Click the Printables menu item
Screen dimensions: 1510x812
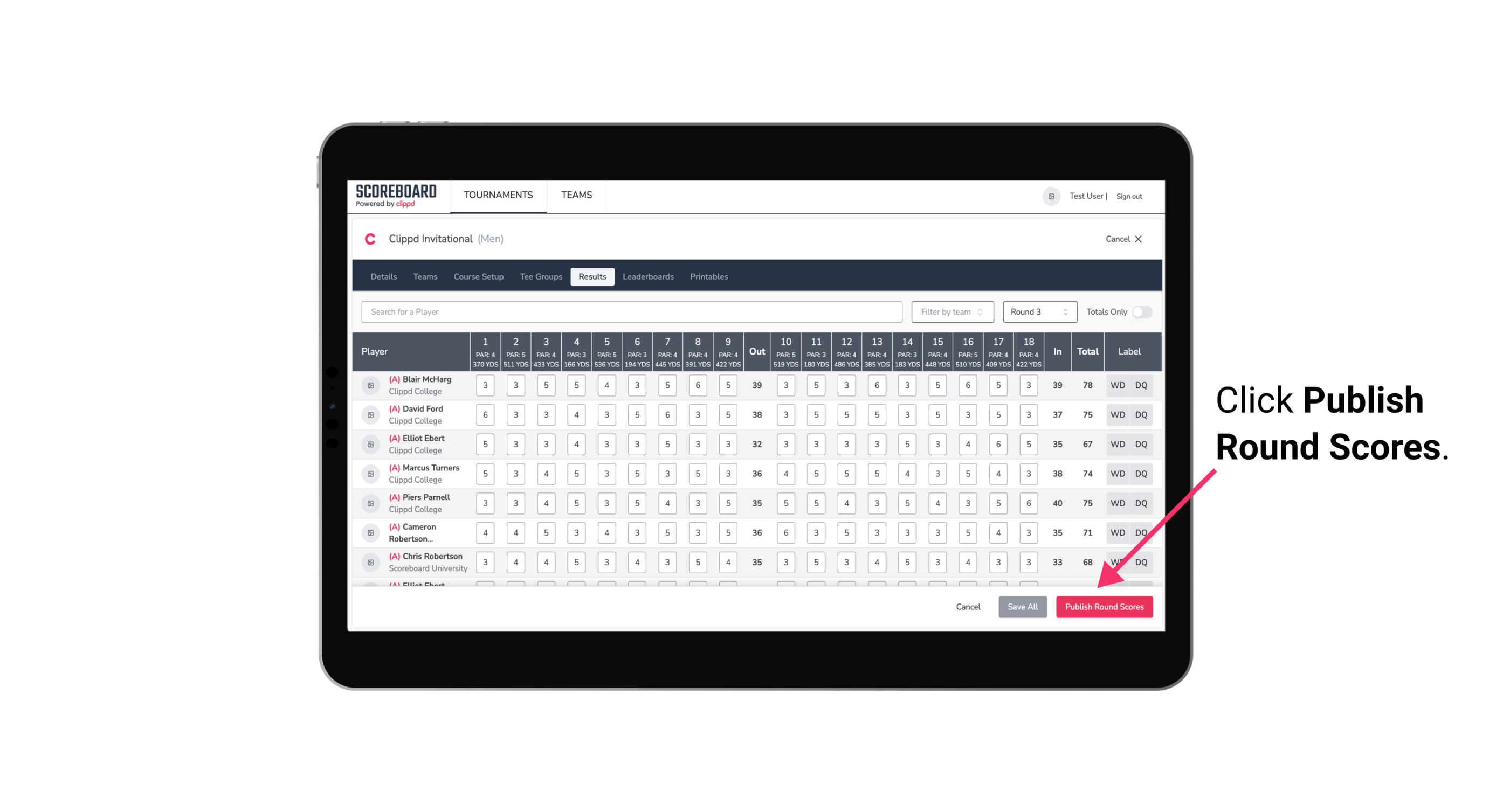pos(710,276)
